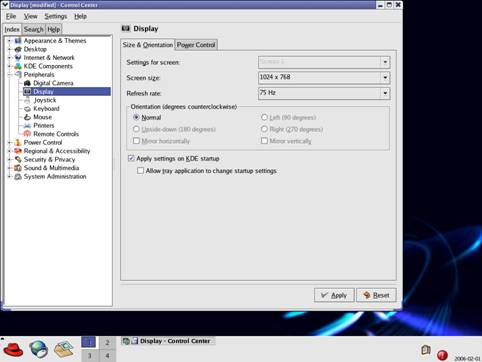482x362 pixels.
Task: Click the System Administration icon
Action: click(x=18, y=176)
